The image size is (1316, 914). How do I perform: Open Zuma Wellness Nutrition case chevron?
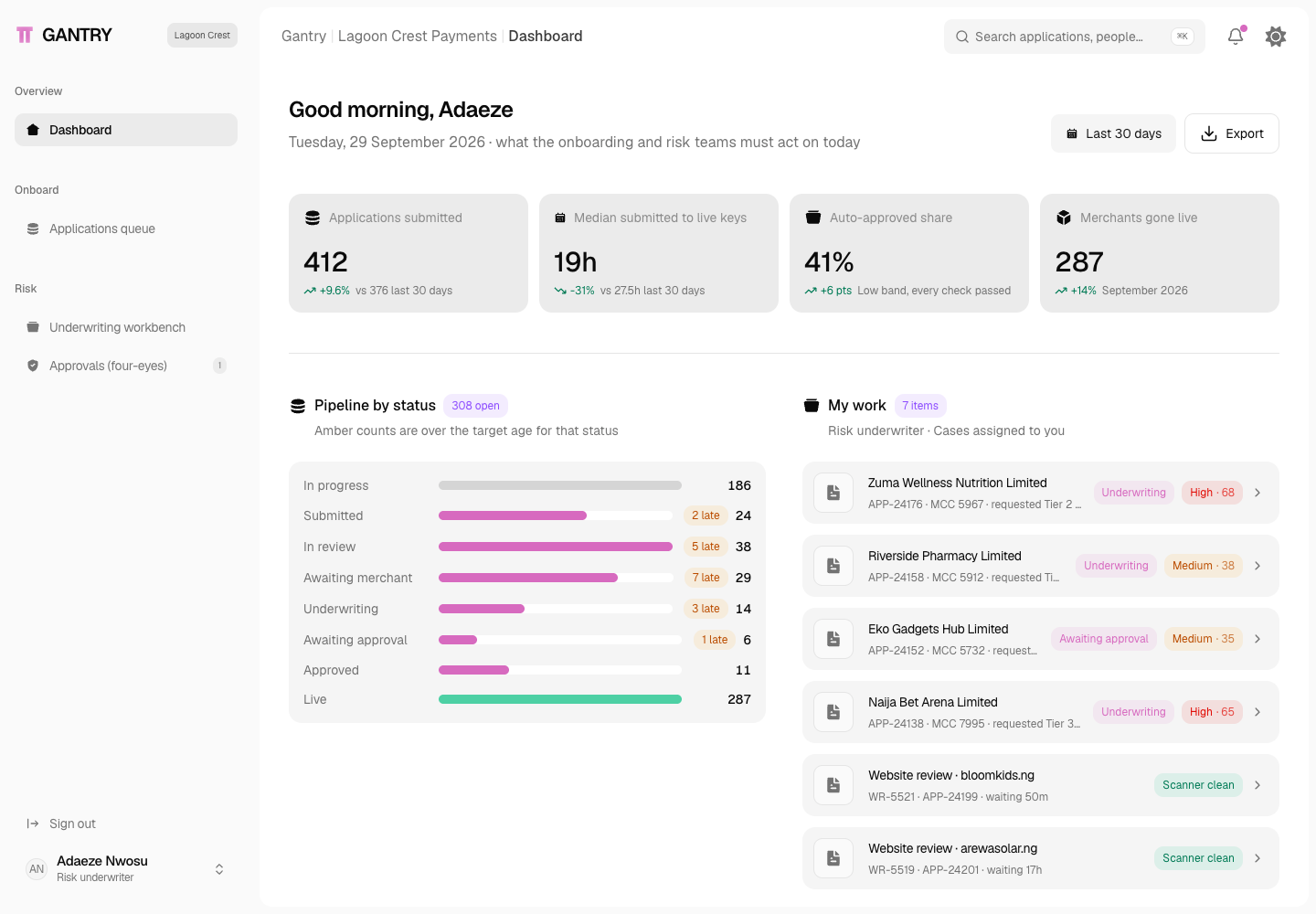1258,493
